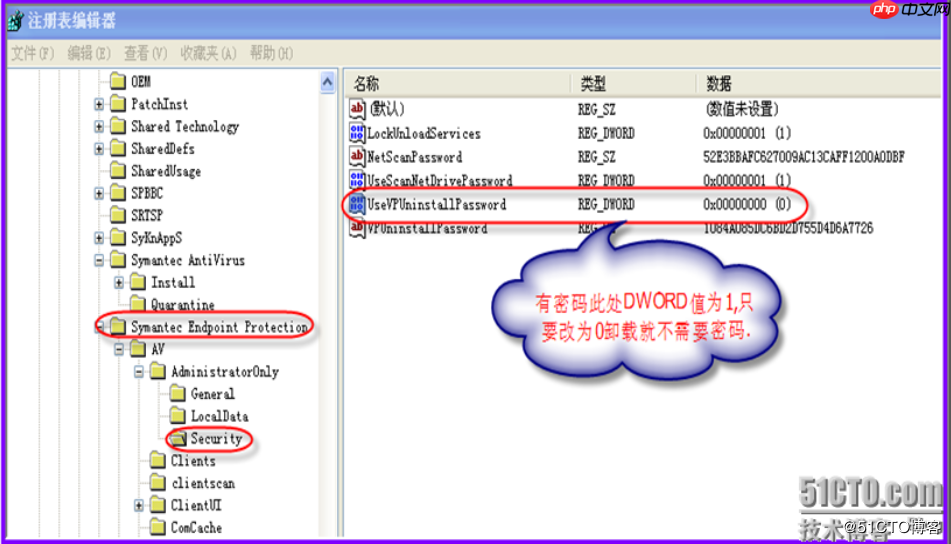Click the Symantec Endpoint Protection folder icon
This screenshot has height=544, width=951.
click(118, 327)
